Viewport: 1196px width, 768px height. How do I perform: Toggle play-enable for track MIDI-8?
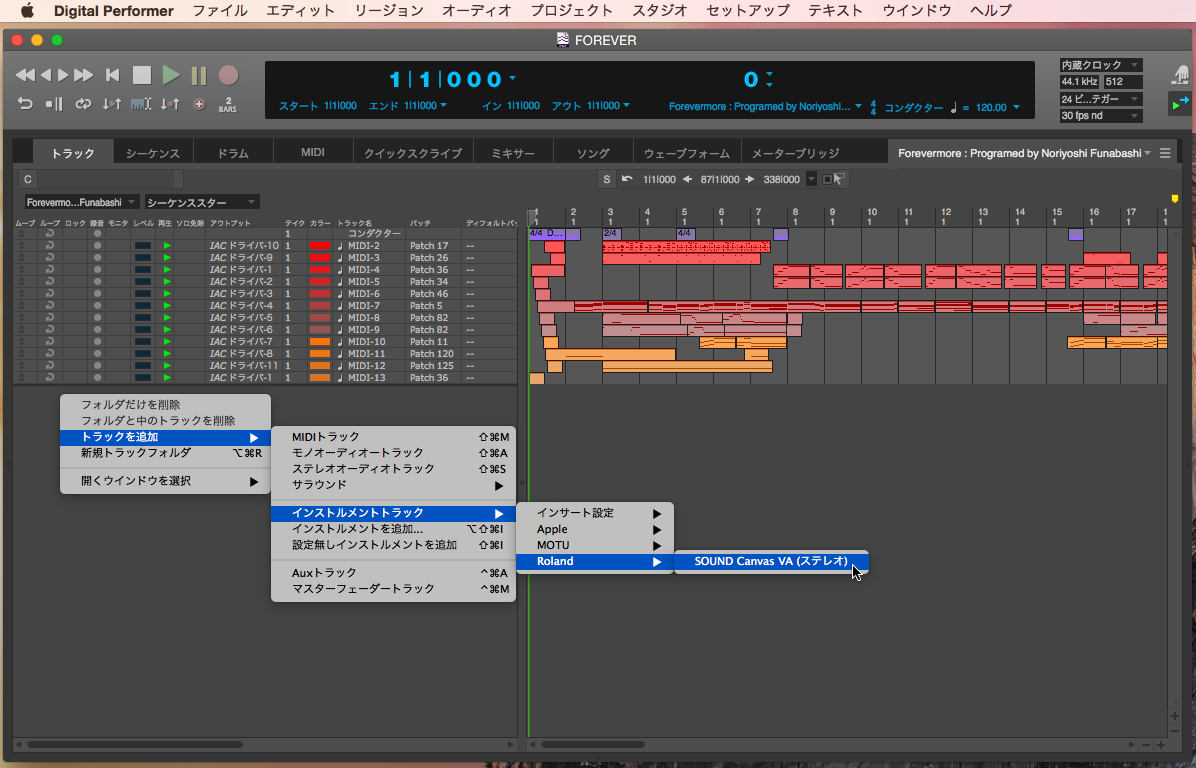[166, 318]
